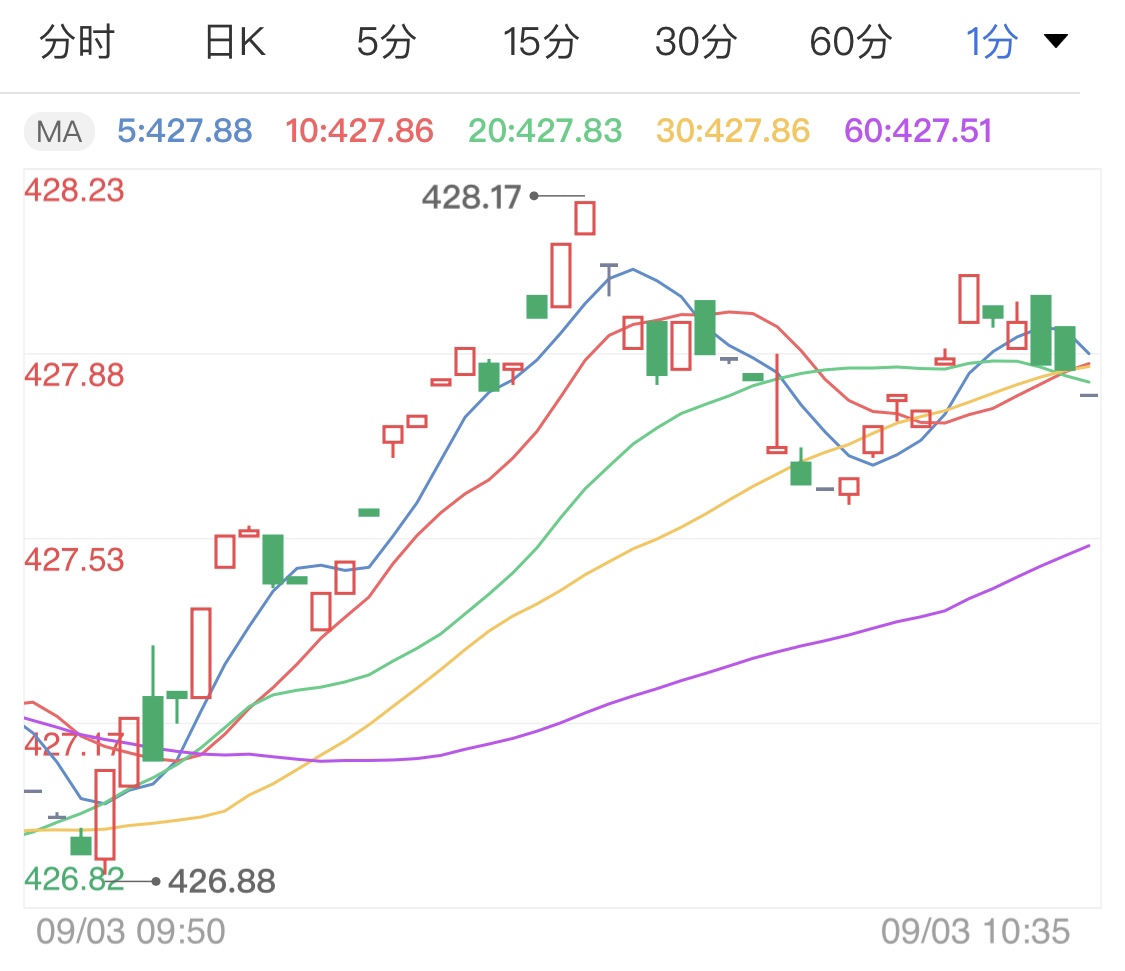Click the MA10 value 10:427.86
1125x971 pixels.
[359, 131]
